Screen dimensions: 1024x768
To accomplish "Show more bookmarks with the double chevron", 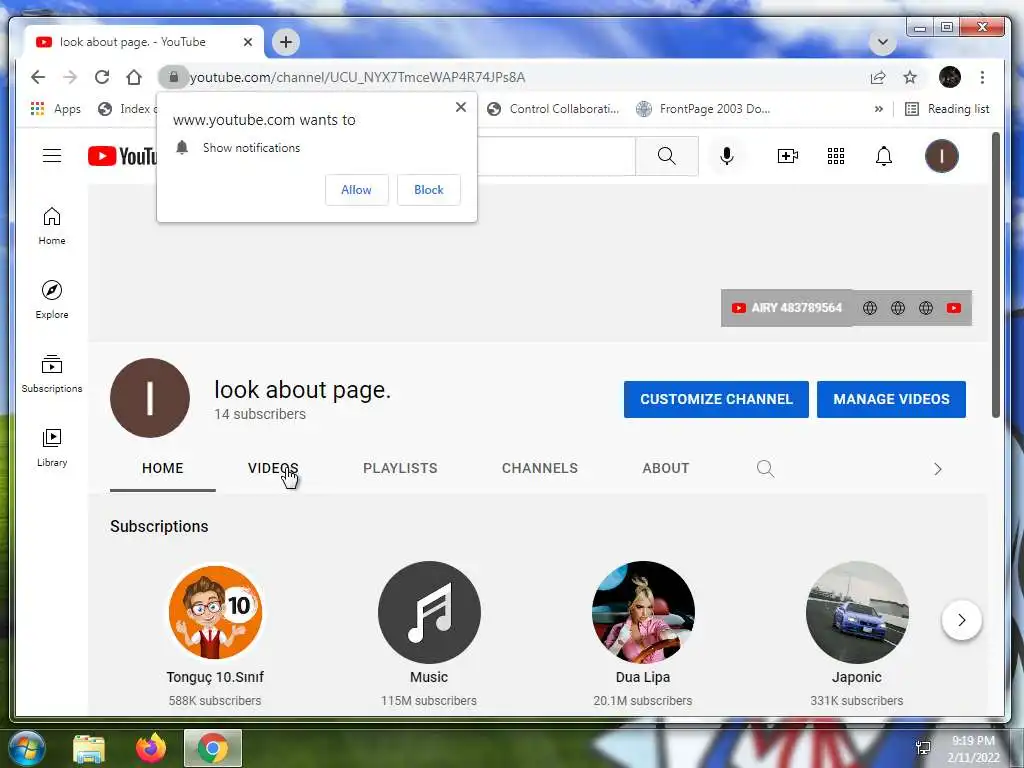I will coord(878,109).
